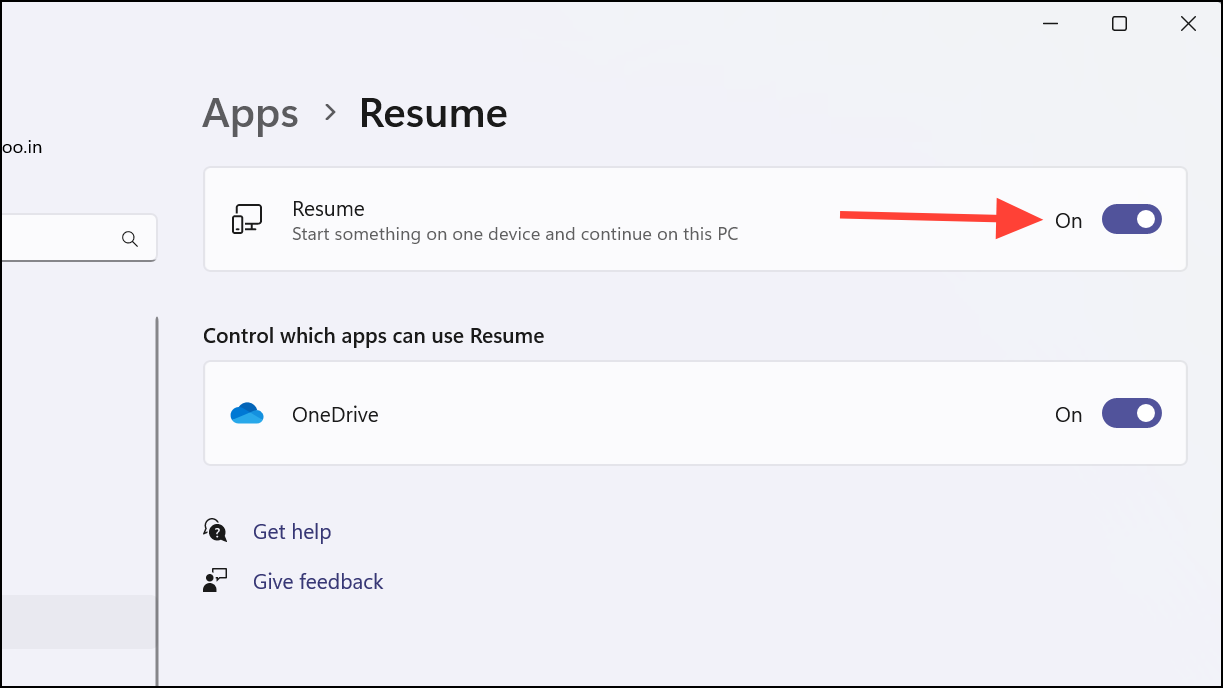Click the OneDrive cloud icon
Image resolution: width=1223 pixels, height=688 pixels.
[x=247, y=413]
